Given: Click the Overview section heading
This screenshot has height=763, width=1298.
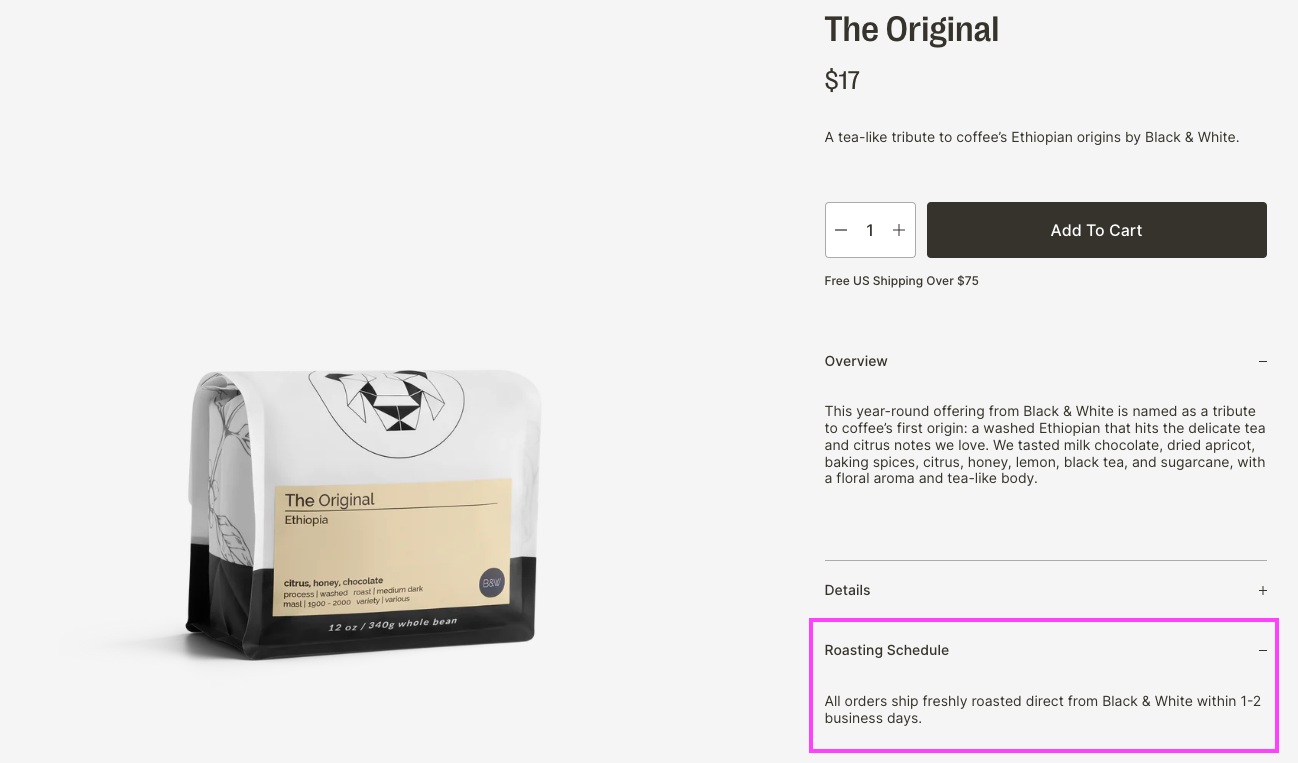Looking at the screenshot, I should (856, 361).
